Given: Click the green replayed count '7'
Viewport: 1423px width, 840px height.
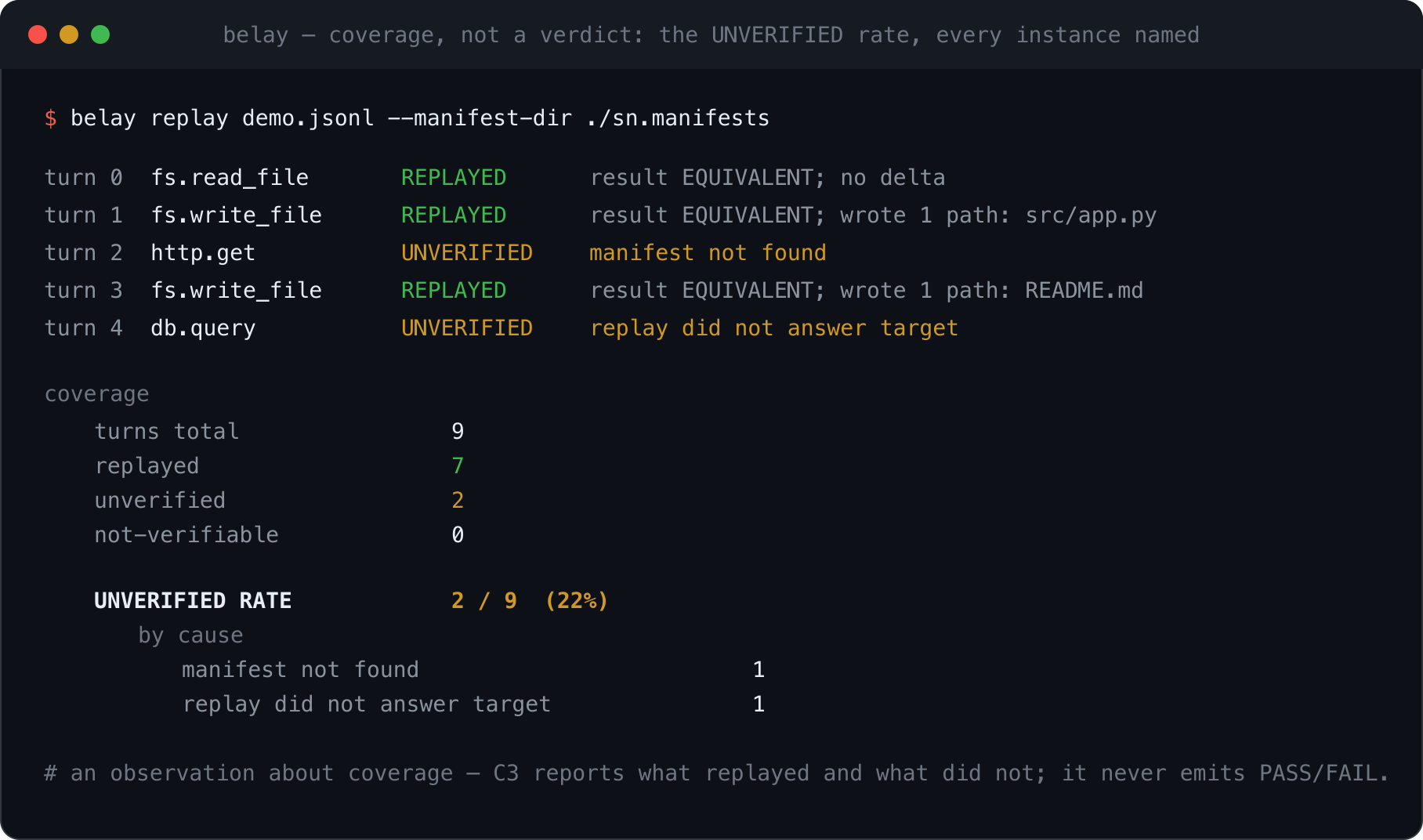Looking at the screenshot, I should click(458, 466).
